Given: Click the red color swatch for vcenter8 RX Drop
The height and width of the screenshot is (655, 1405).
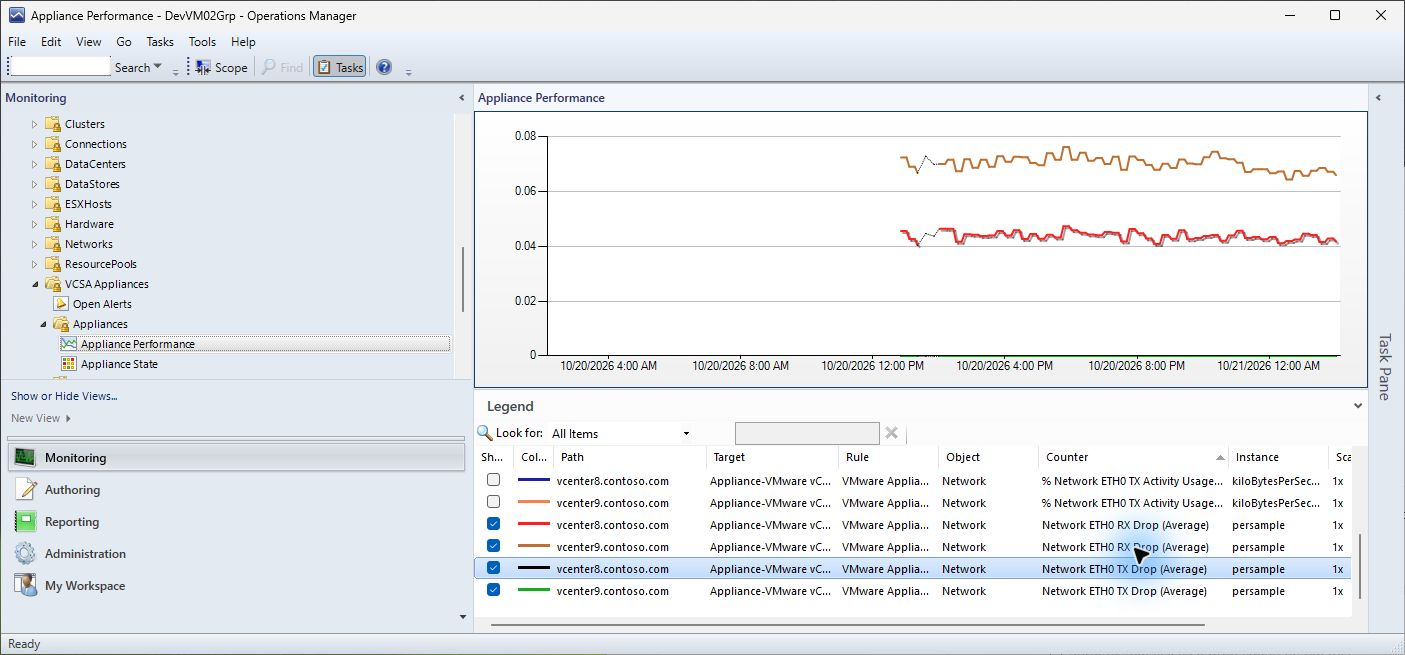Looking at the screenshot, I should pos(534,524).
